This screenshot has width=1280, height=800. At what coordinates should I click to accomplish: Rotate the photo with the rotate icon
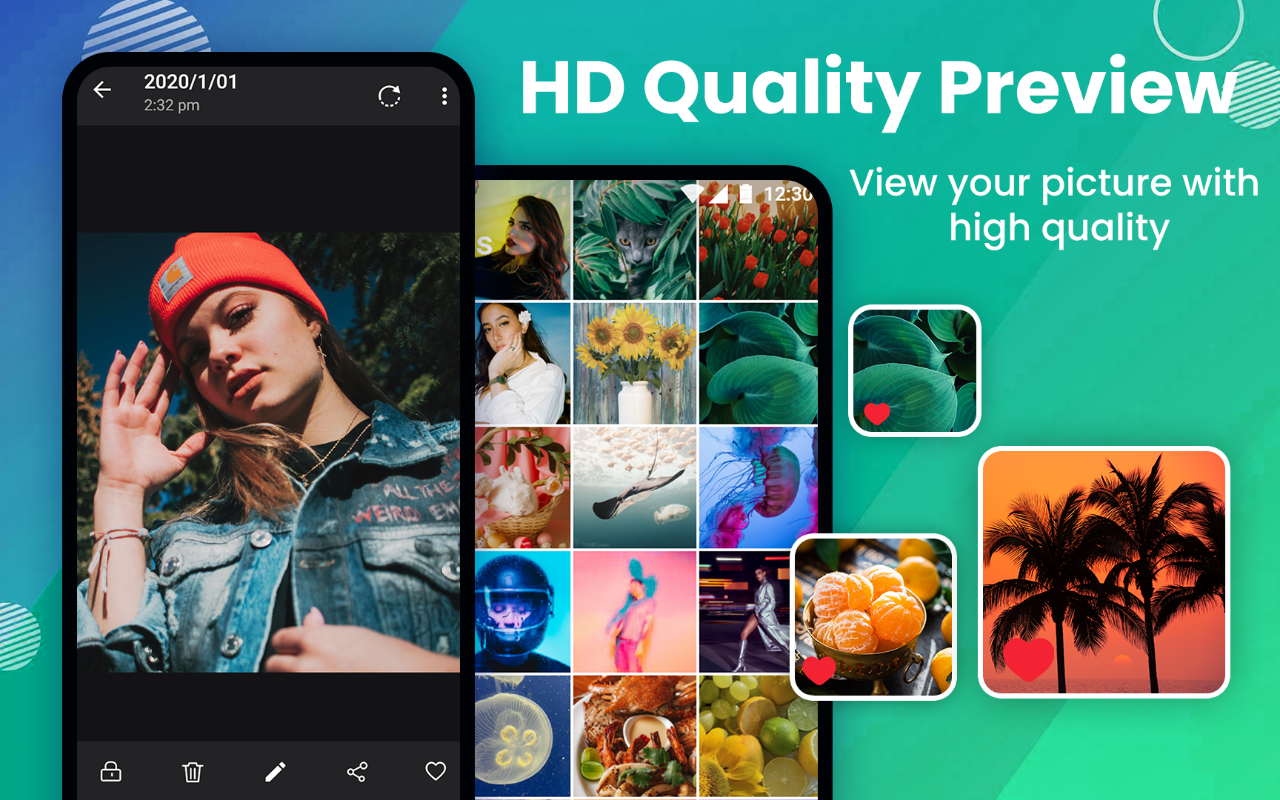(x=390, y=96)
